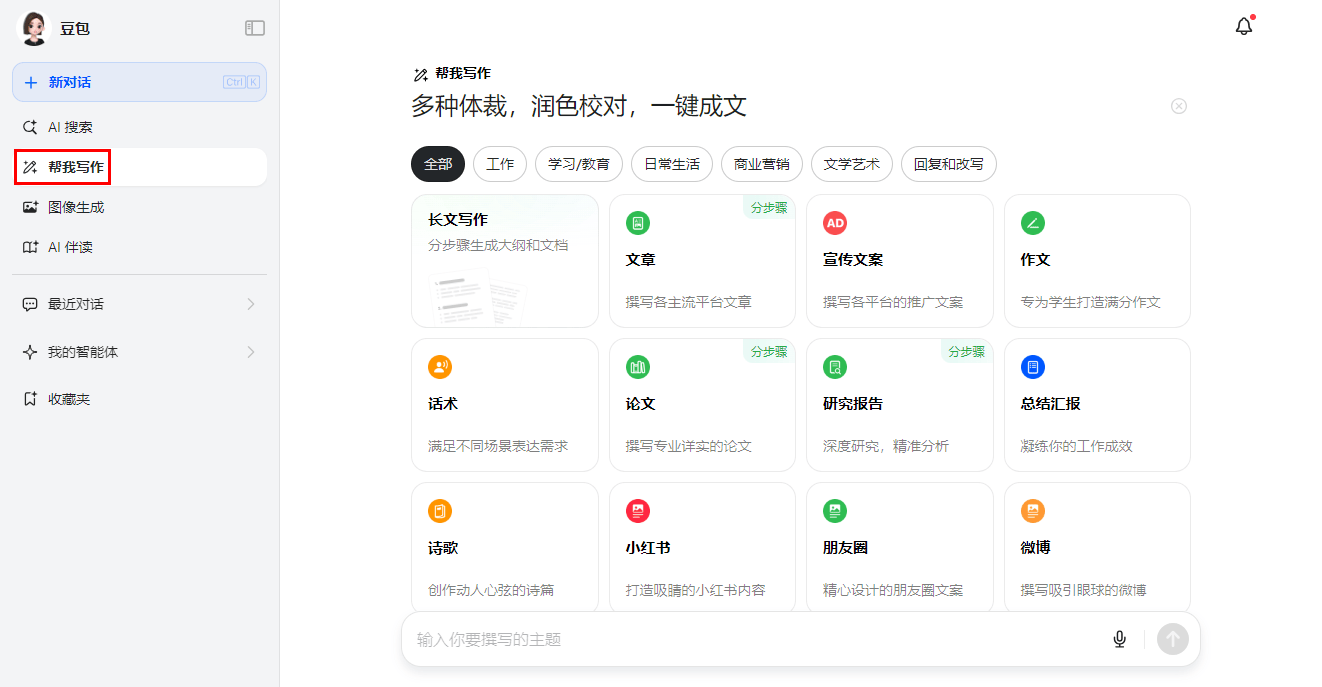Click the send arrow button
Image resolution: width=1322 pixels, height=687 pixels.
pyautogui.click(x=1172, y=639)
